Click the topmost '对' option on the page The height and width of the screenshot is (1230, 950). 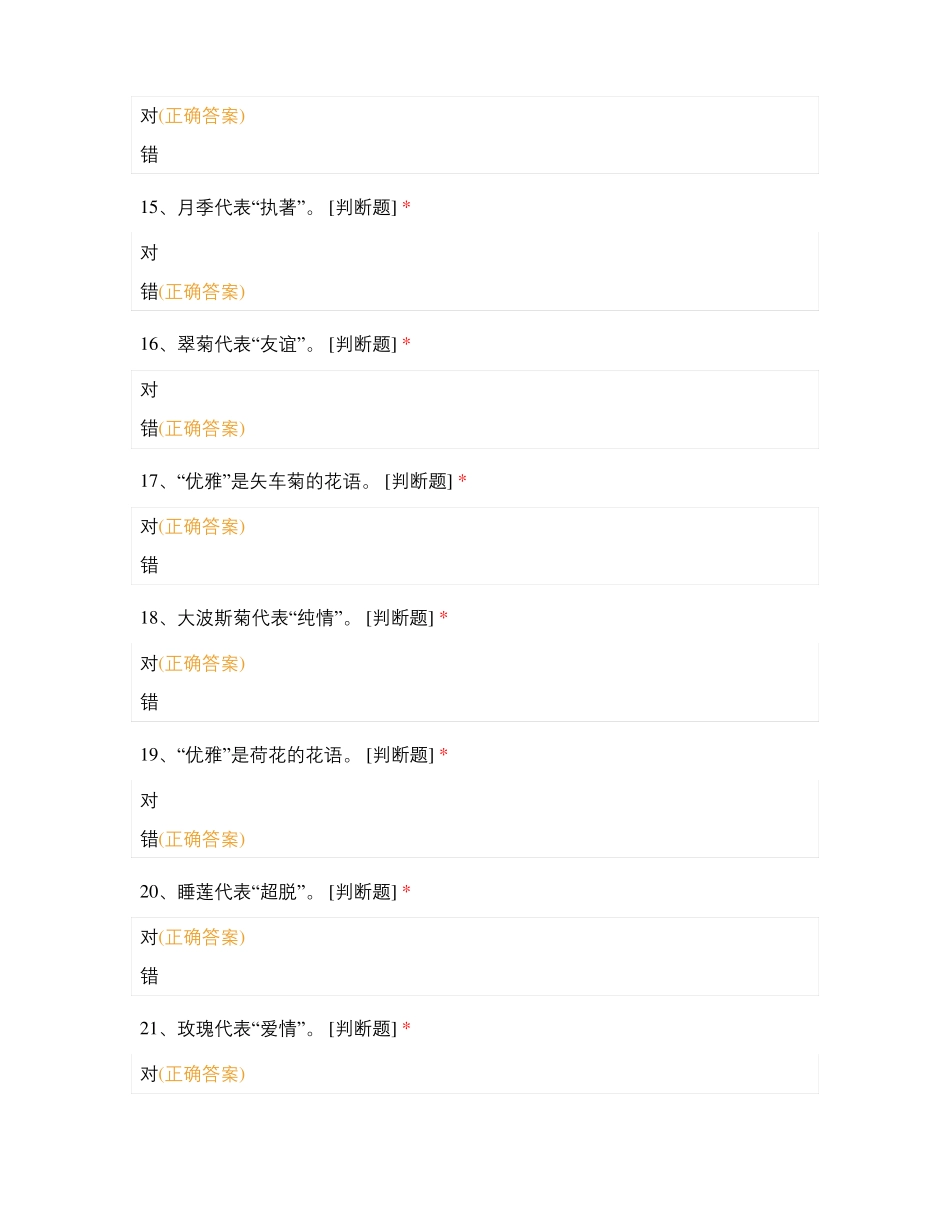tap(149, 116)
